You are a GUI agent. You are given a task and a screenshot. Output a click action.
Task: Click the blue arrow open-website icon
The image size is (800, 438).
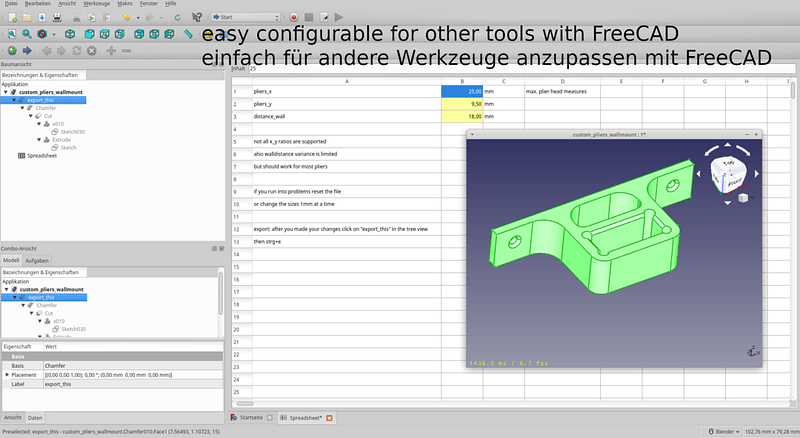click(x=27, y=51)
